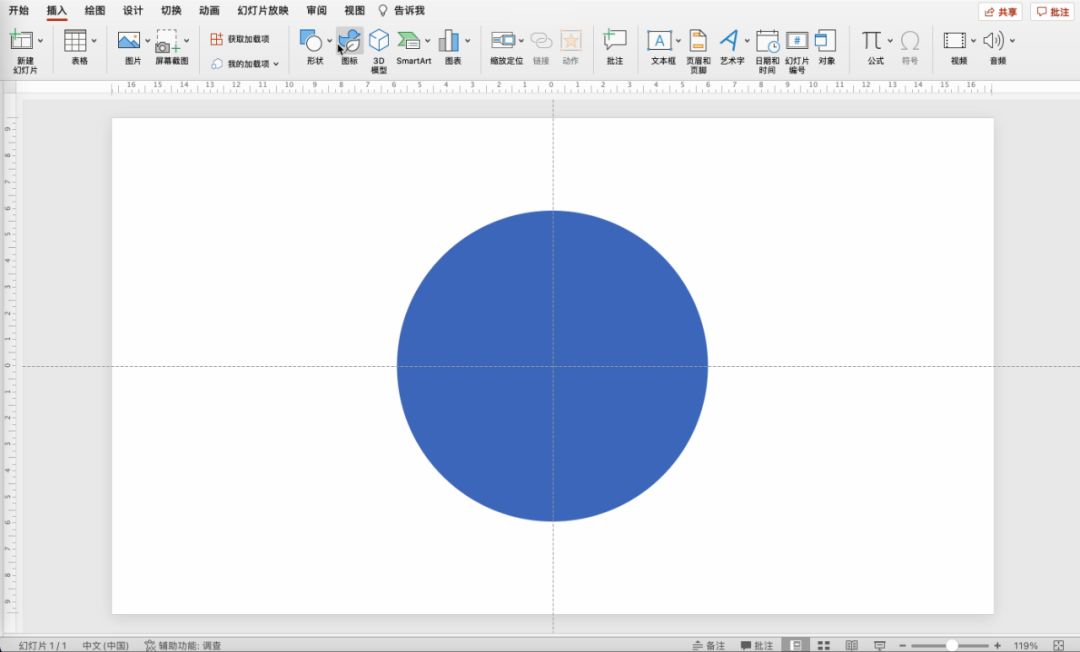Open the Animations (动画) tab
Screen dimensions: 1080x652
pos(209,10)
